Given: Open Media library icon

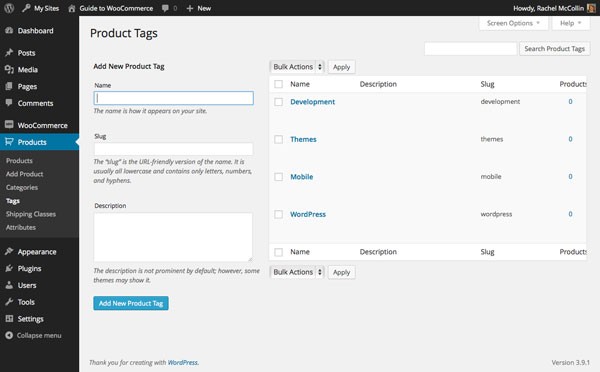Looking at the screenshot, I should 9,70.
